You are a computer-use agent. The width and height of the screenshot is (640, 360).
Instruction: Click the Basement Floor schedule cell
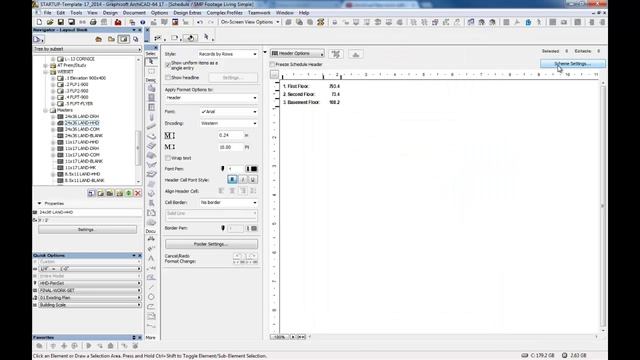point(301,102)
